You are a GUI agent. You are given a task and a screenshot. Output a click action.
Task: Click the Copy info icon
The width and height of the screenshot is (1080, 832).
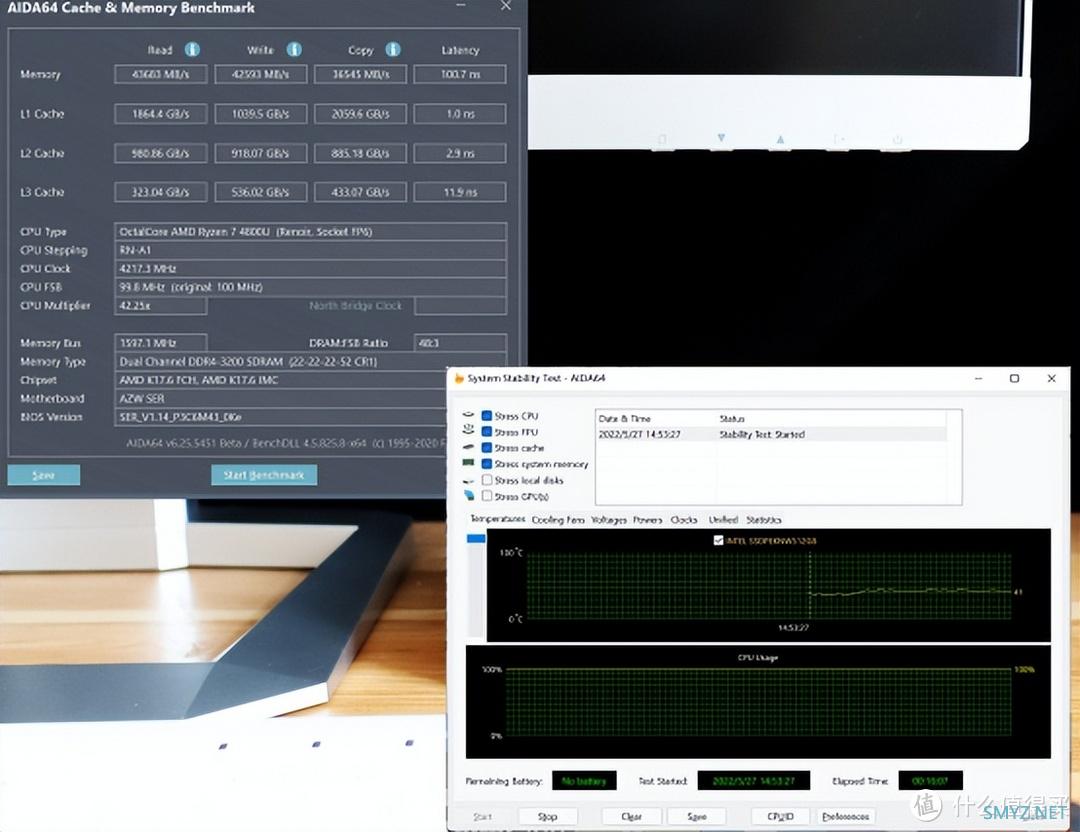[x=393, y=49]
